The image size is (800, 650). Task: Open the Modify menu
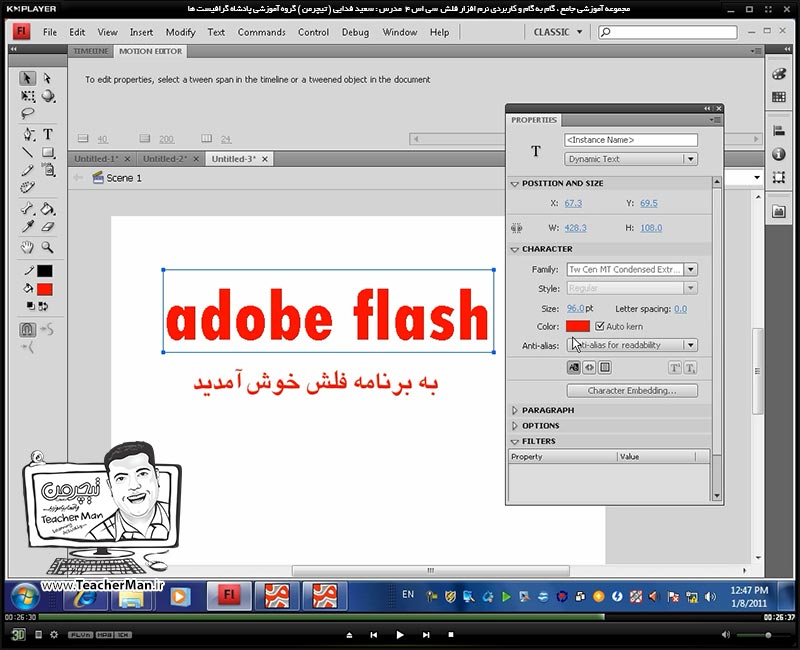pos(181,32)
